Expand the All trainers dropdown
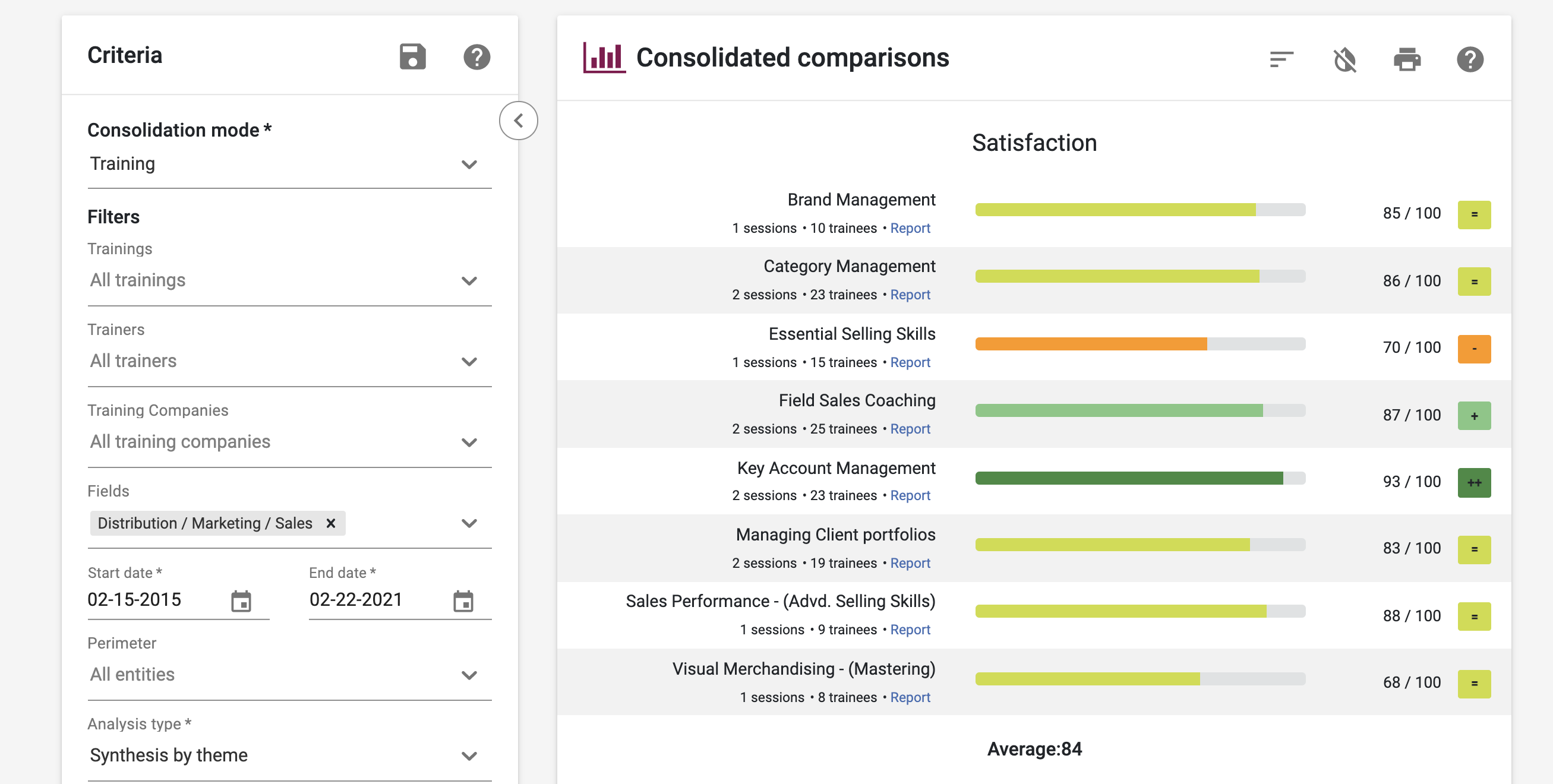 click(x=469, y=362)
